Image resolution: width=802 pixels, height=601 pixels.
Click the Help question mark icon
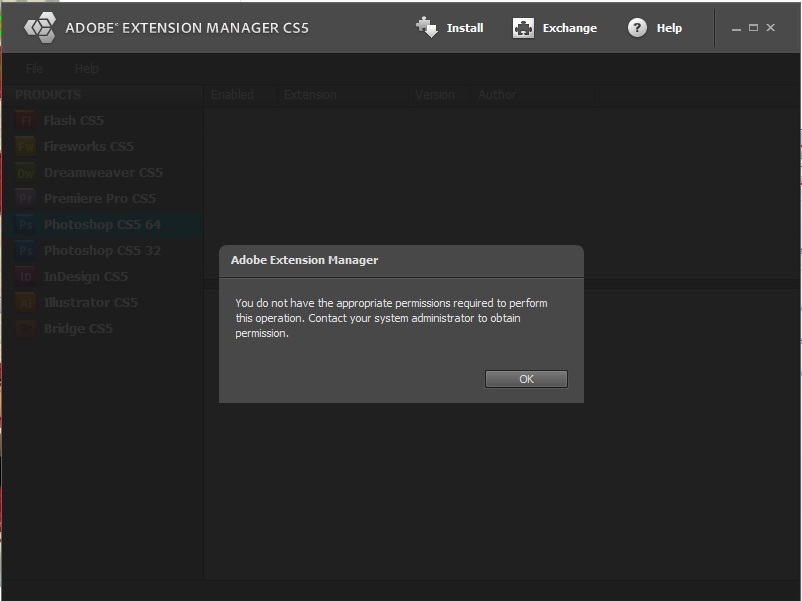tap(637, 28)
